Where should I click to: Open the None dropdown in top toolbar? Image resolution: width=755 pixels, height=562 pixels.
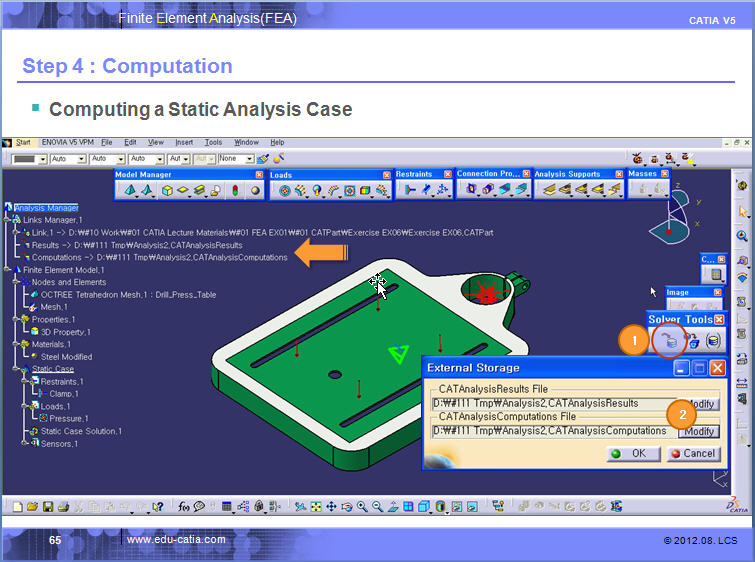pos(236,158)
